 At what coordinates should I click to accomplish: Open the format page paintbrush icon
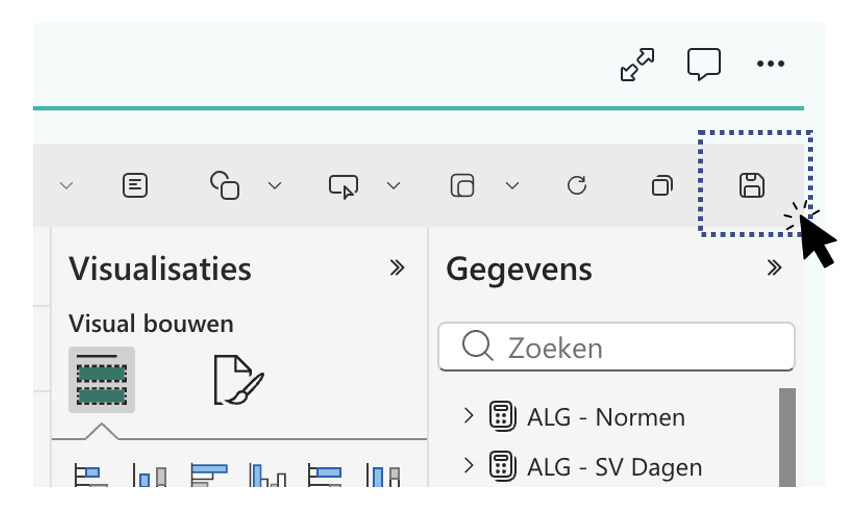coord(238,380)
